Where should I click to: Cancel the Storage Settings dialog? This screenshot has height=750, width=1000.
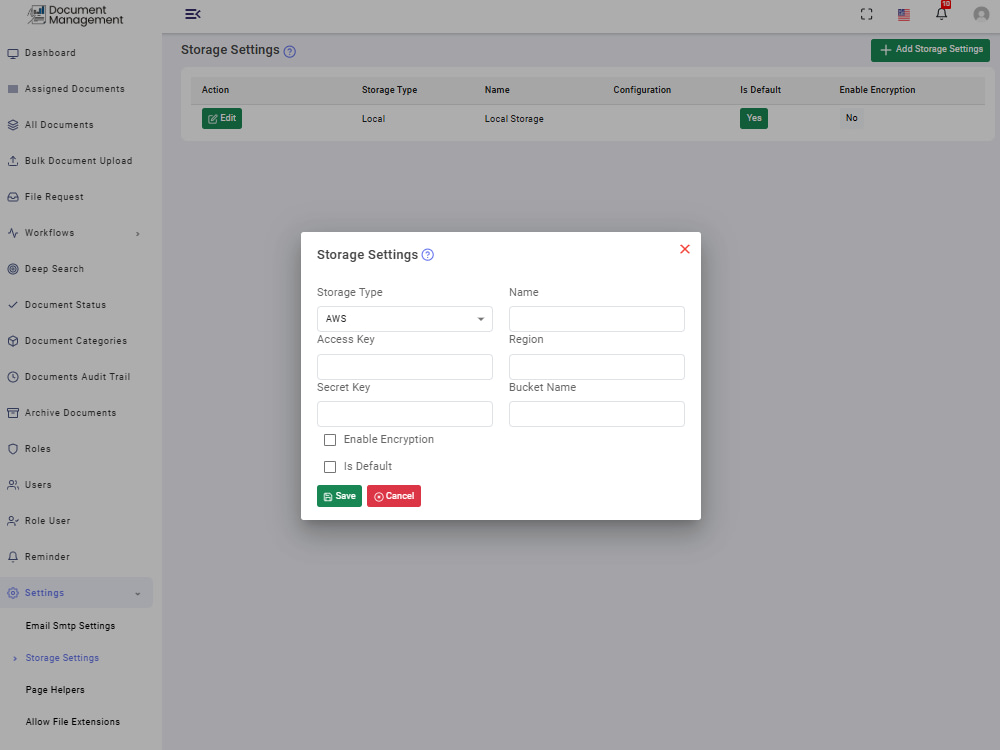[x=393, y=496]
